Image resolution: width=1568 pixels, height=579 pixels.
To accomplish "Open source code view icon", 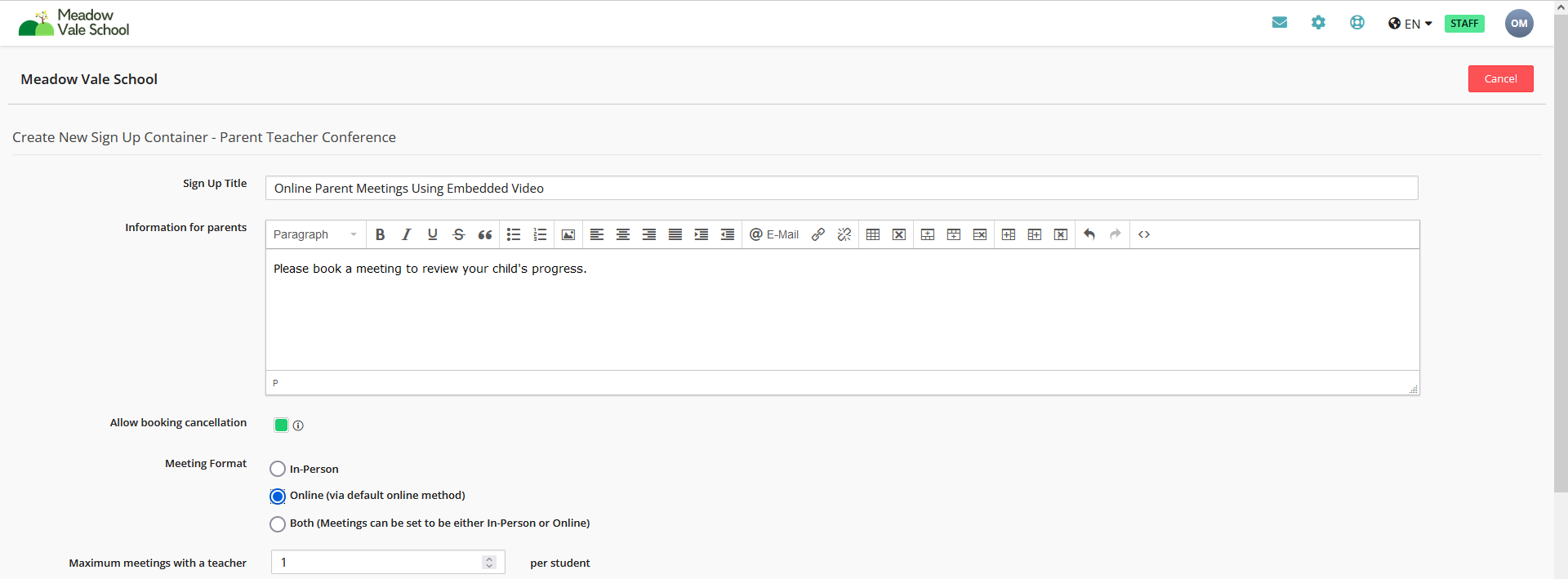I will click(1144, 234).
